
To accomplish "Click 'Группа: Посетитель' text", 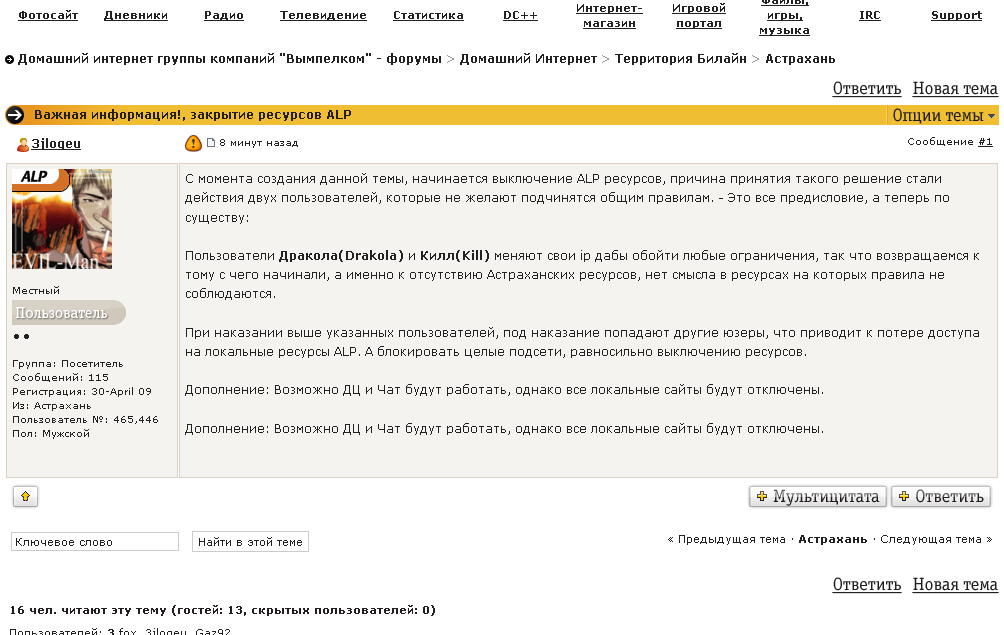I will (68, 364).
